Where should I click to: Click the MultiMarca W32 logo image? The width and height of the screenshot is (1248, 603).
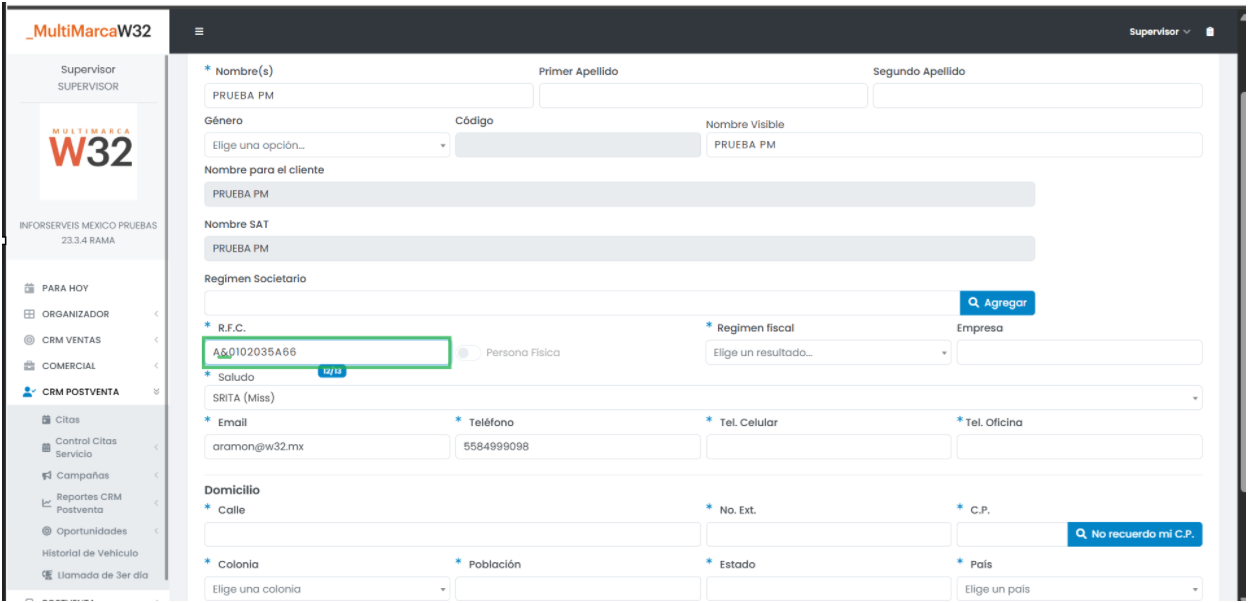click(x=90, y=151)
